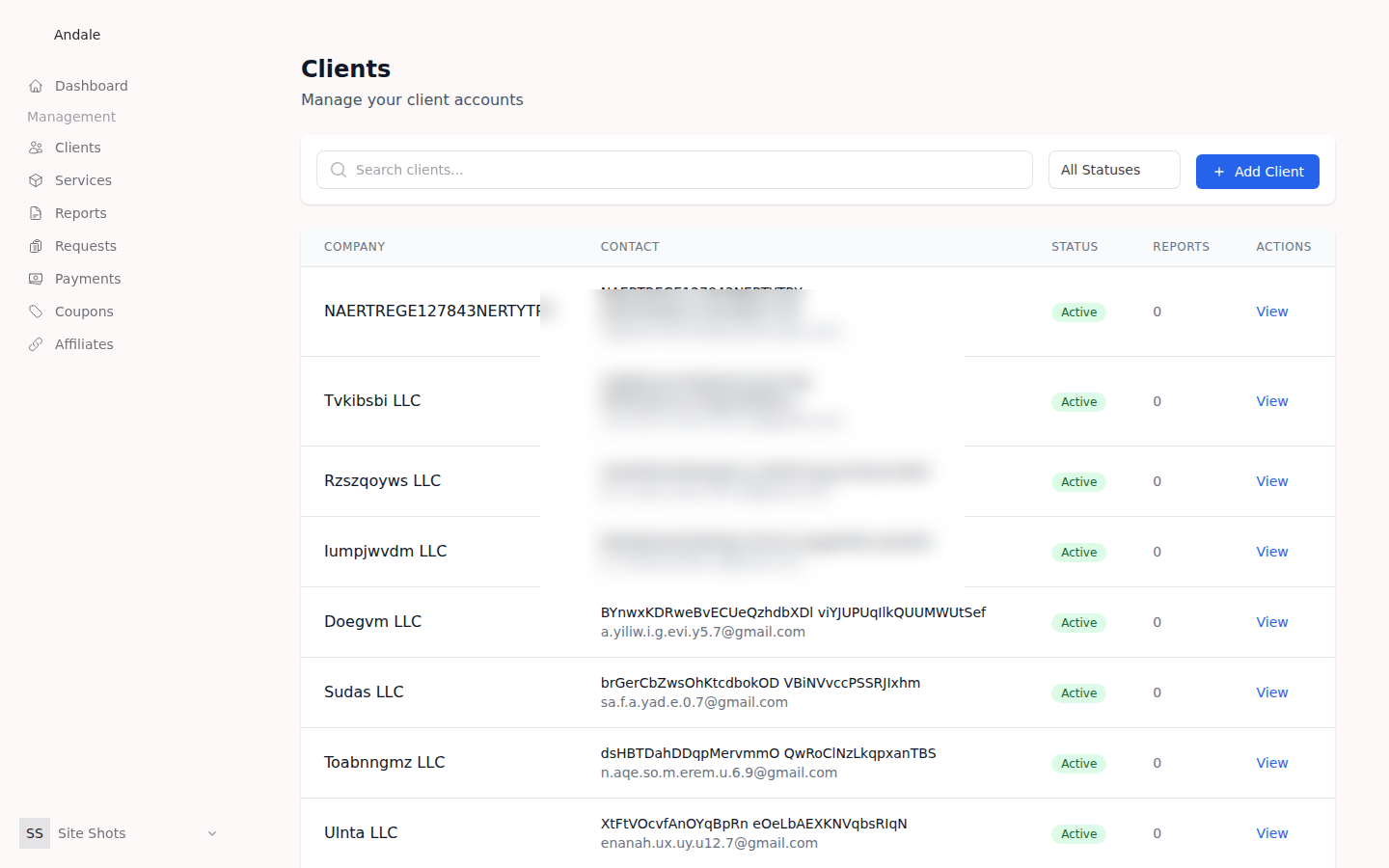View the Tvkibsbi LLC client

(x=1271, y=401)
